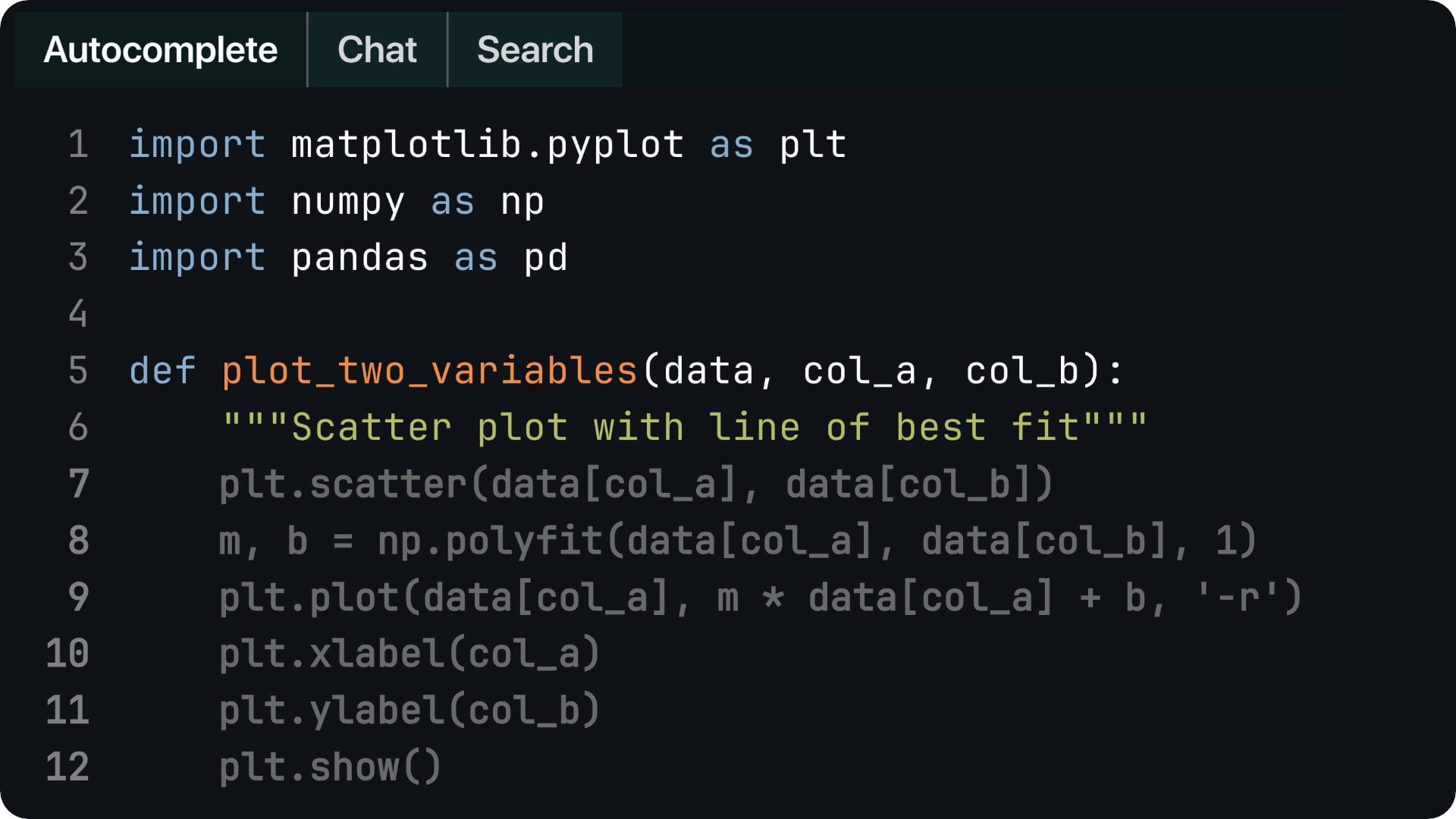This screenshot has width=1456, height=819.
Task: Click the docstring "Scatter plot with line of best fit"
Action: coord(684,428)
